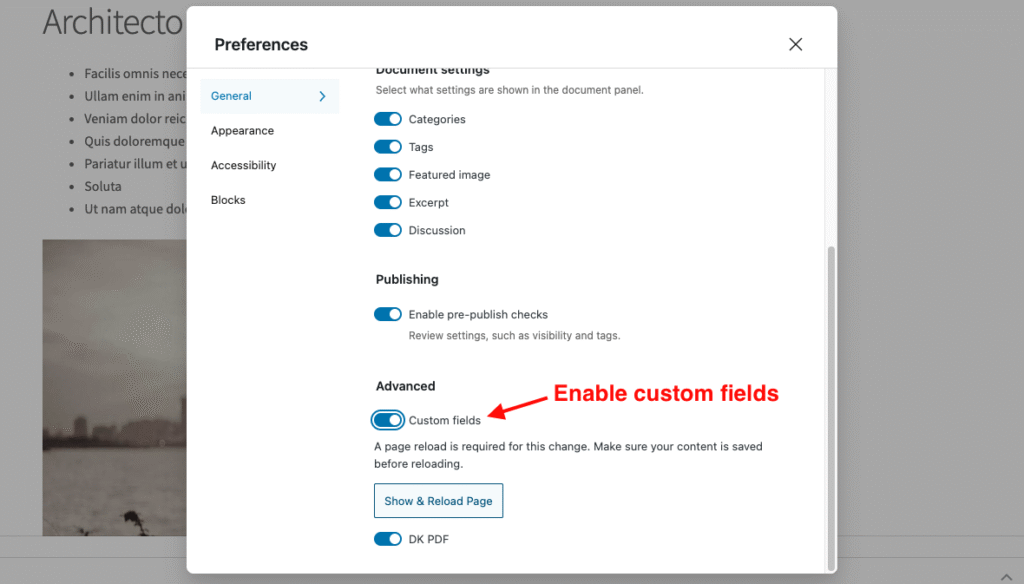Toggle the Featured image setting

pyautogui.click(x=388, y=174)
